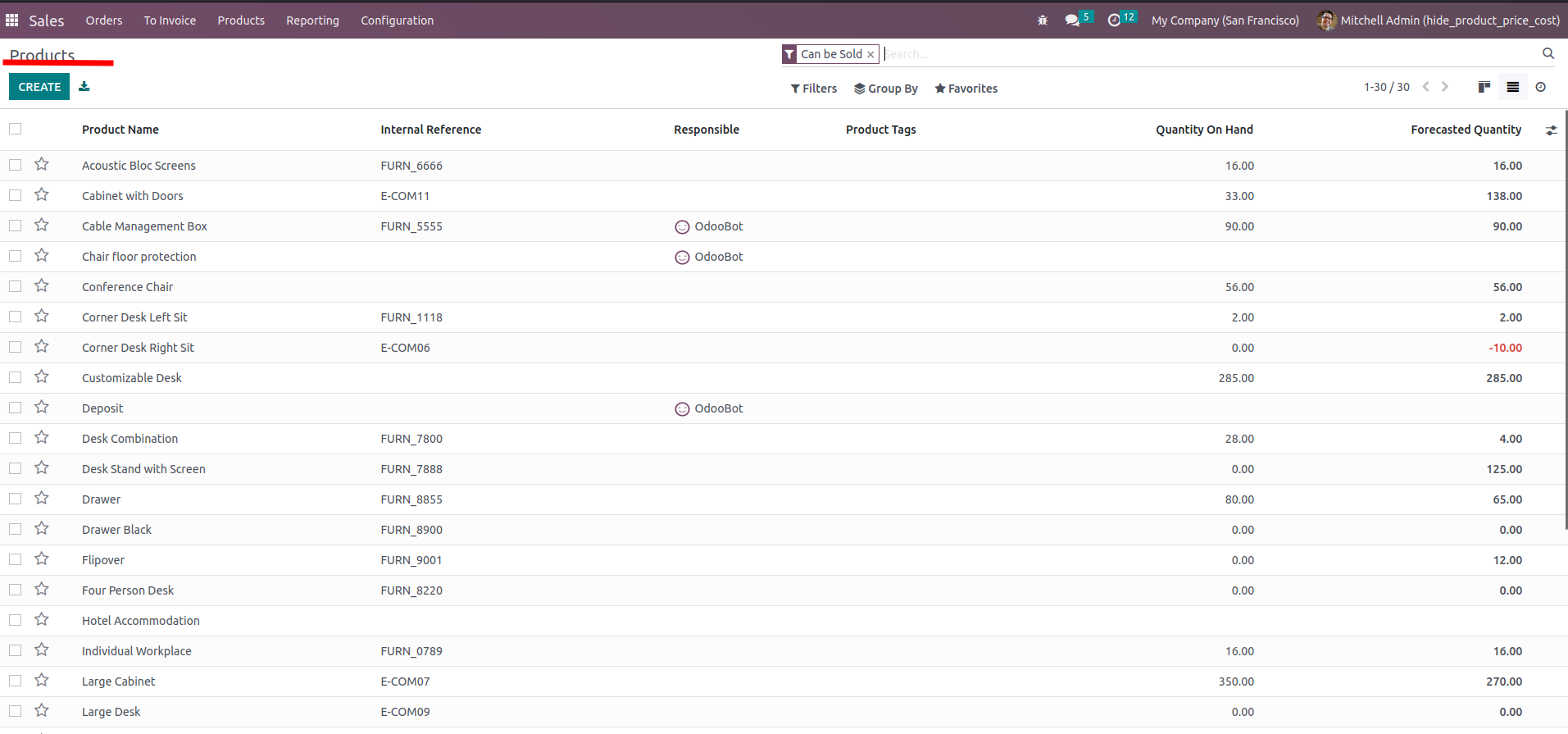Check the Individual Workplace row
Image resolution: width=1568 pixels, height=734 pixels.
(x=15, y=650)
